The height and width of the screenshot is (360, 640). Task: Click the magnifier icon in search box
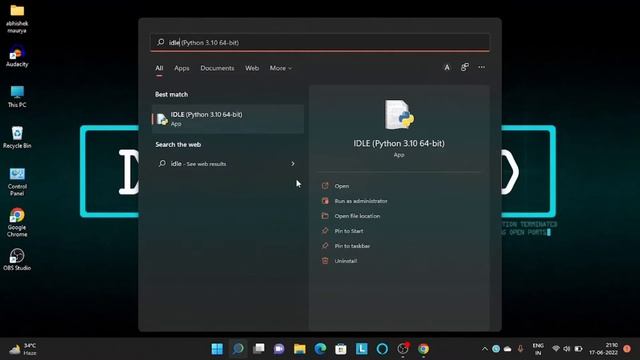click(161, 42)
